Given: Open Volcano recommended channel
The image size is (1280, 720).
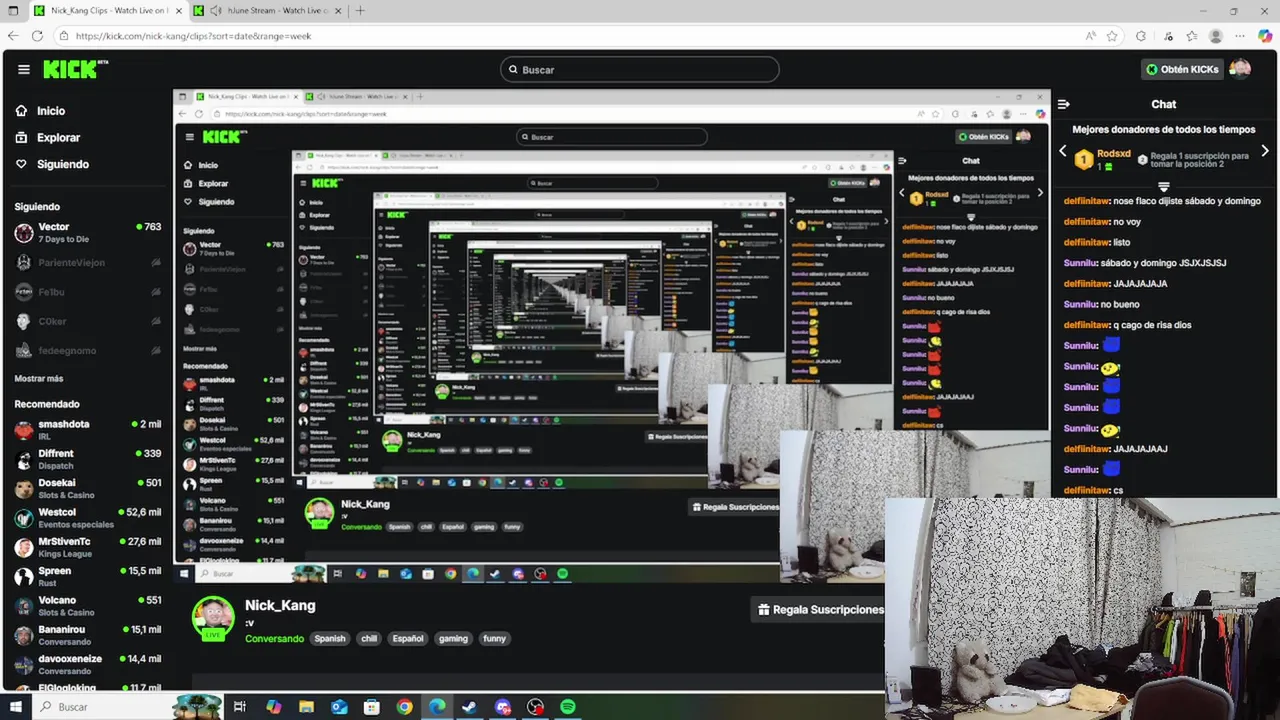Looking at the screenshot, I should click(87, 606).
